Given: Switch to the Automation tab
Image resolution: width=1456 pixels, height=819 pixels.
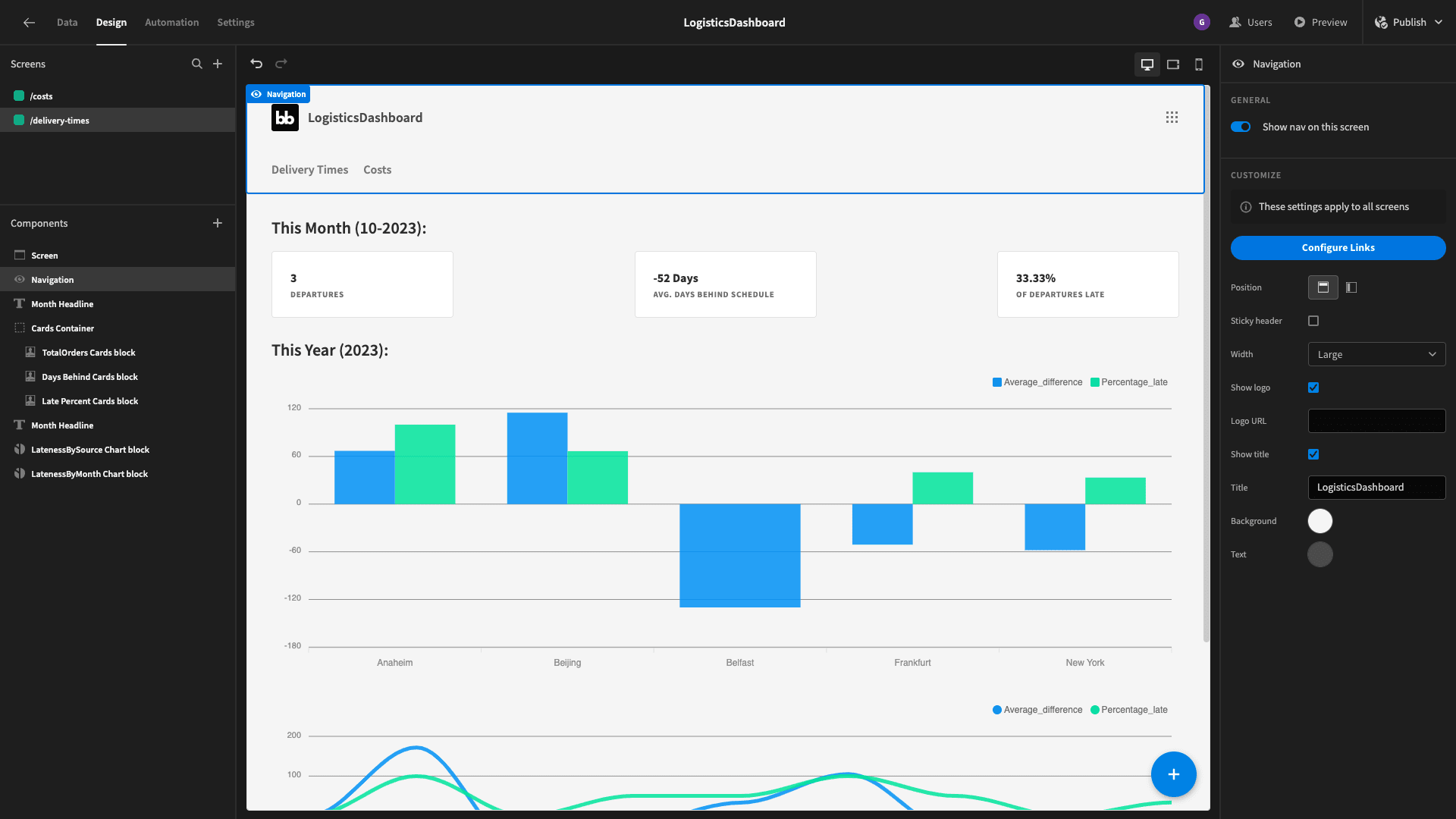Looking at the screenshot, I should click(171, 22).
